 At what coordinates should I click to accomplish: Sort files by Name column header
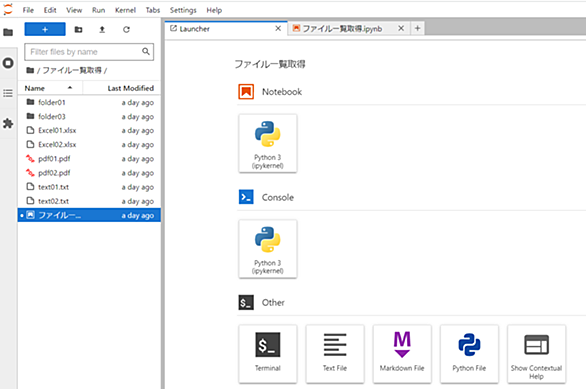50,88
